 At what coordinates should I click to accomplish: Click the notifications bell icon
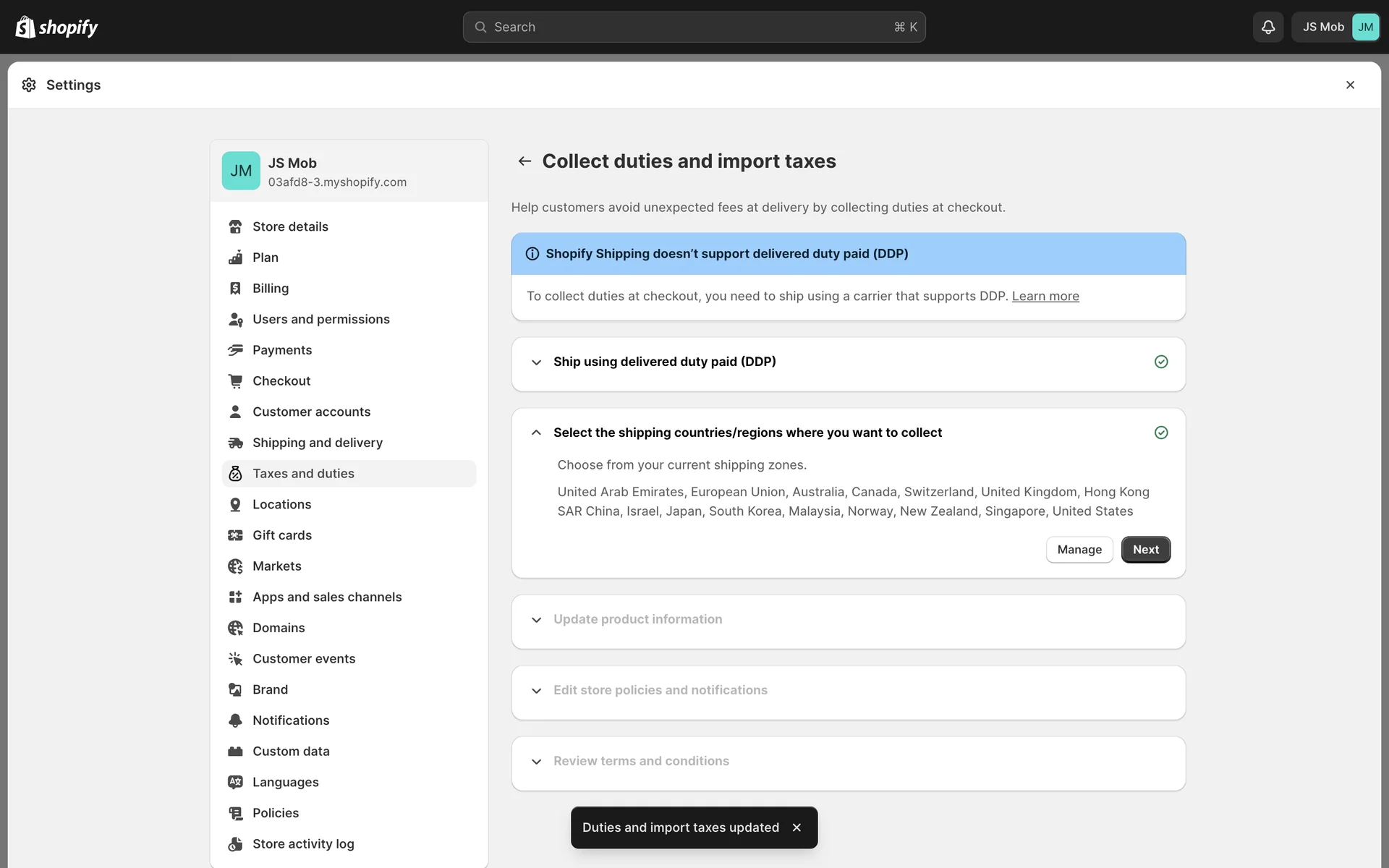coord(1267,27)
